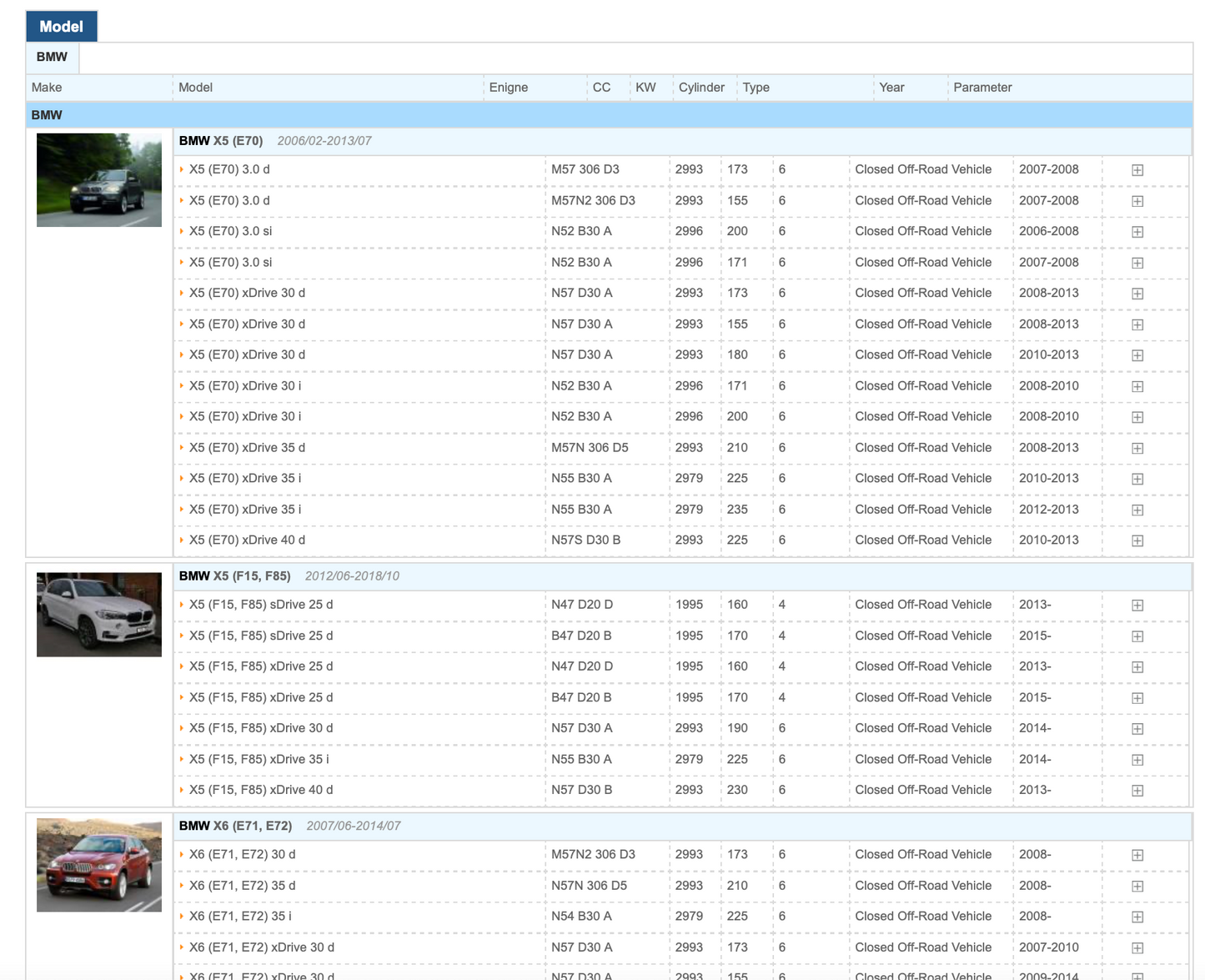
Task: Select the BMW make tab
Action: click(52, 58)
